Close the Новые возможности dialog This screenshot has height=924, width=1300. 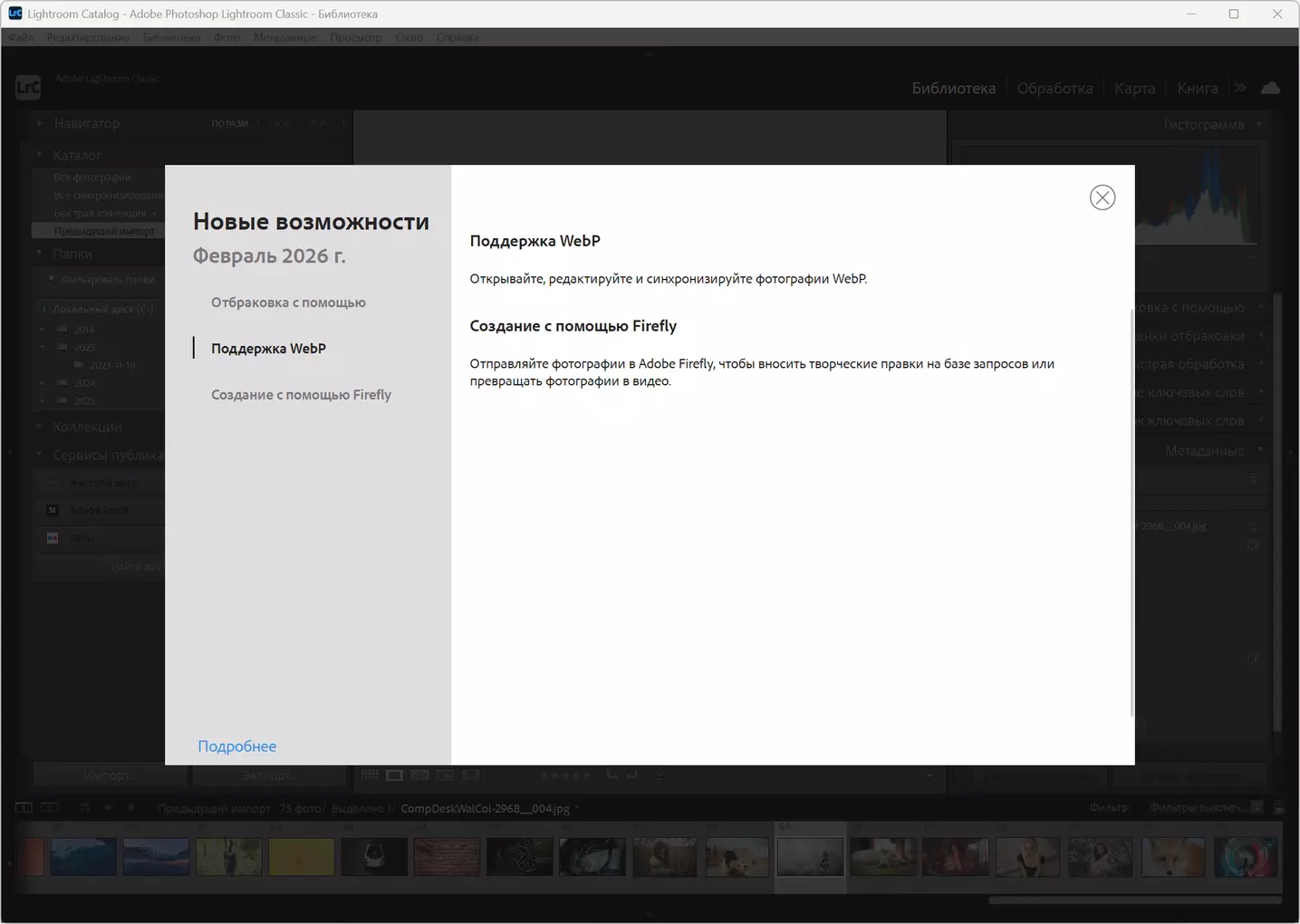[x=1103, y=197]
